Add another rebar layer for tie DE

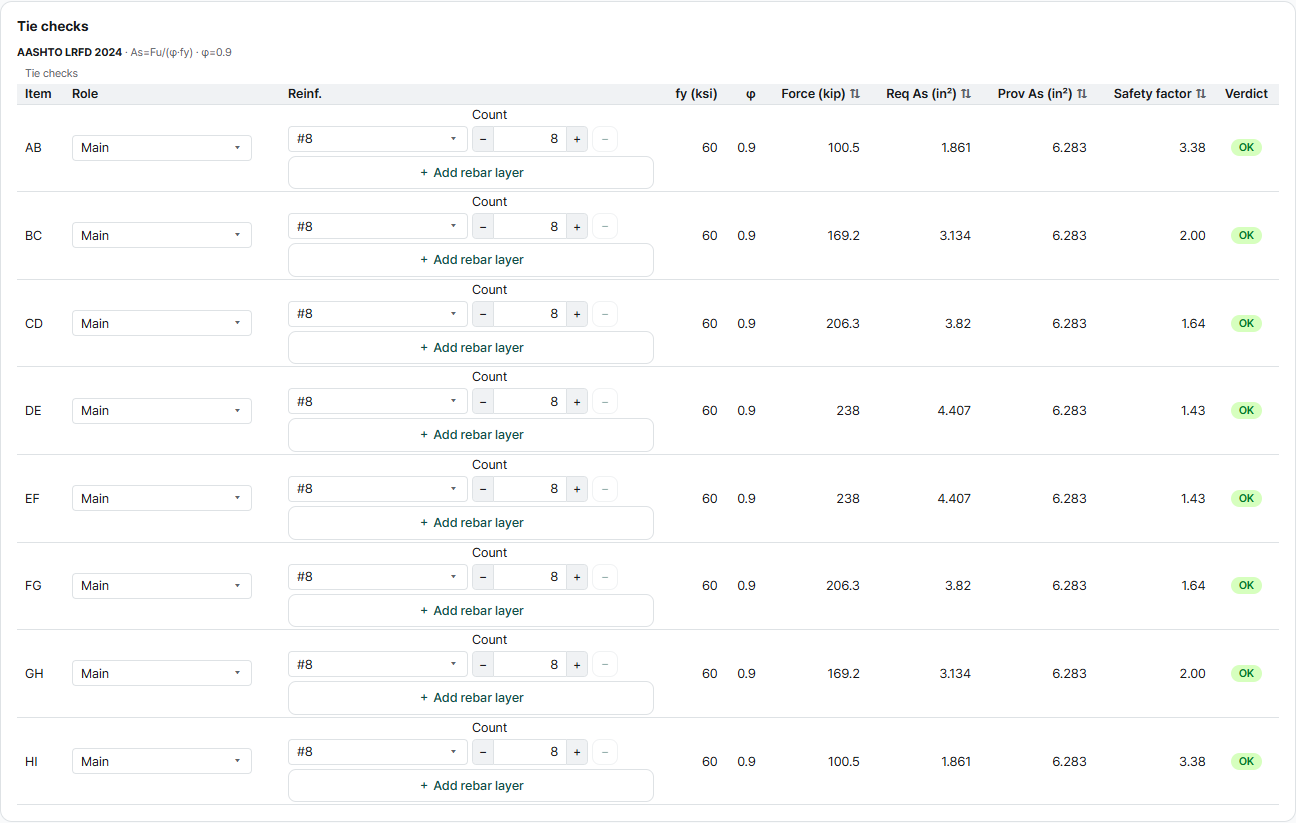click(471, 435)
